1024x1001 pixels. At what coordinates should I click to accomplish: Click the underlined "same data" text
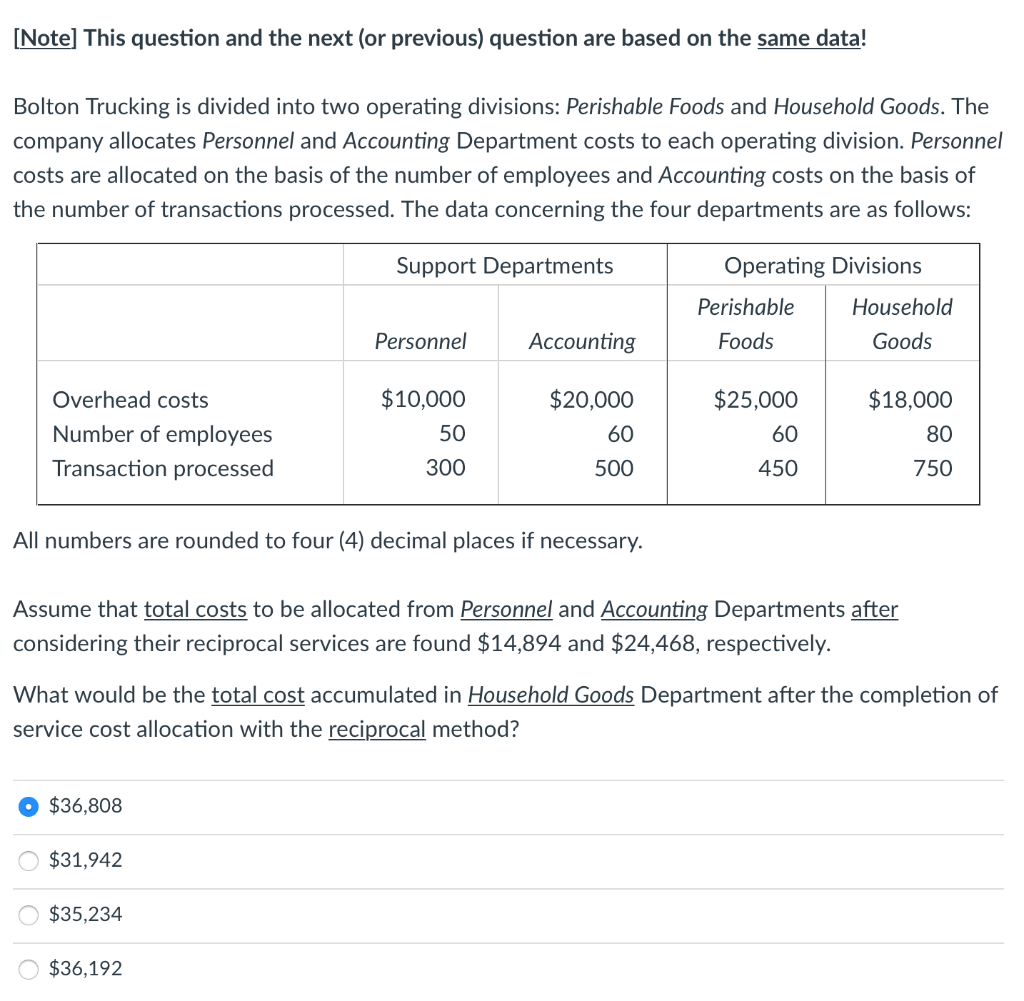(808, 38)
